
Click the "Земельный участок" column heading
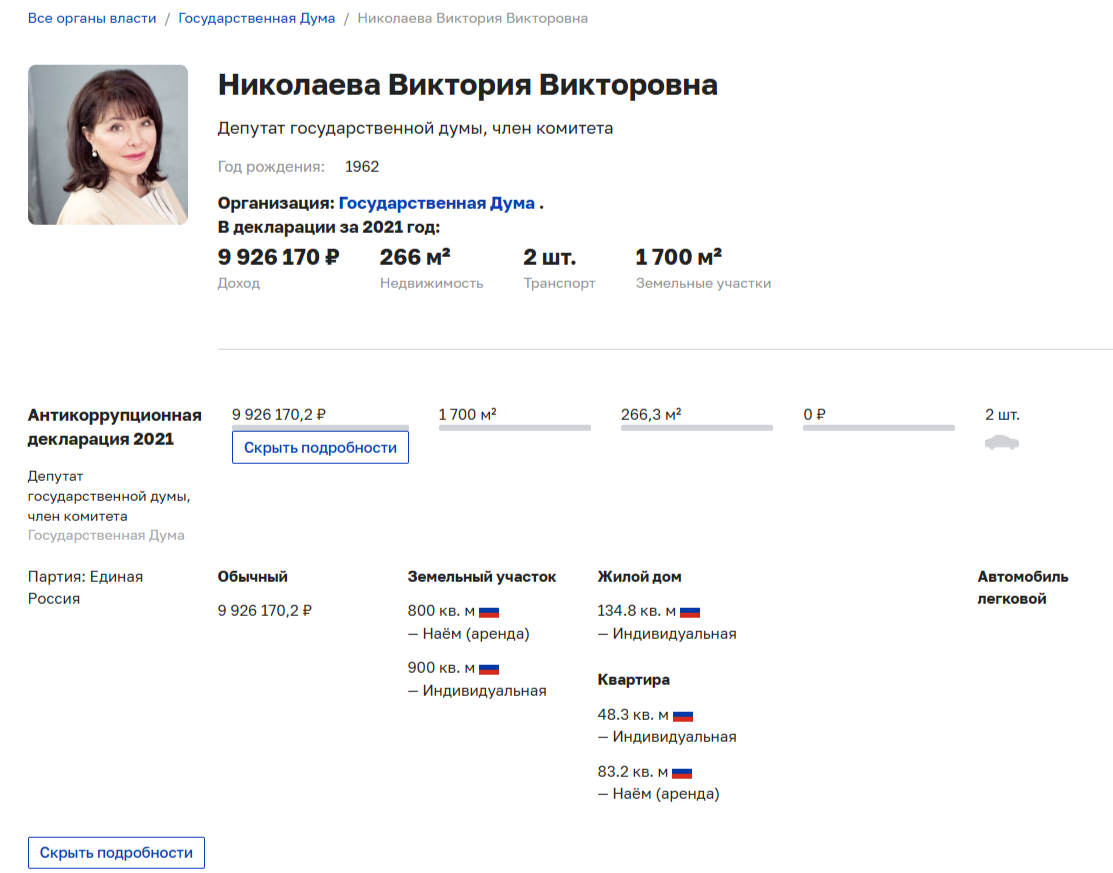(x=482, y=577)
